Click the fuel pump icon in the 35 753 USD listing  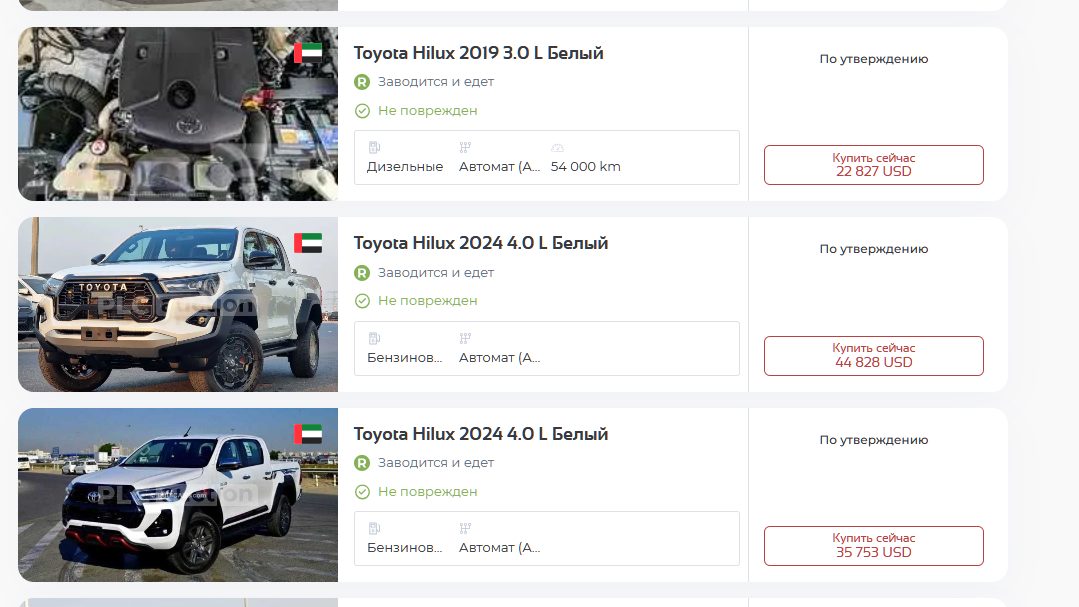(374, 528)
